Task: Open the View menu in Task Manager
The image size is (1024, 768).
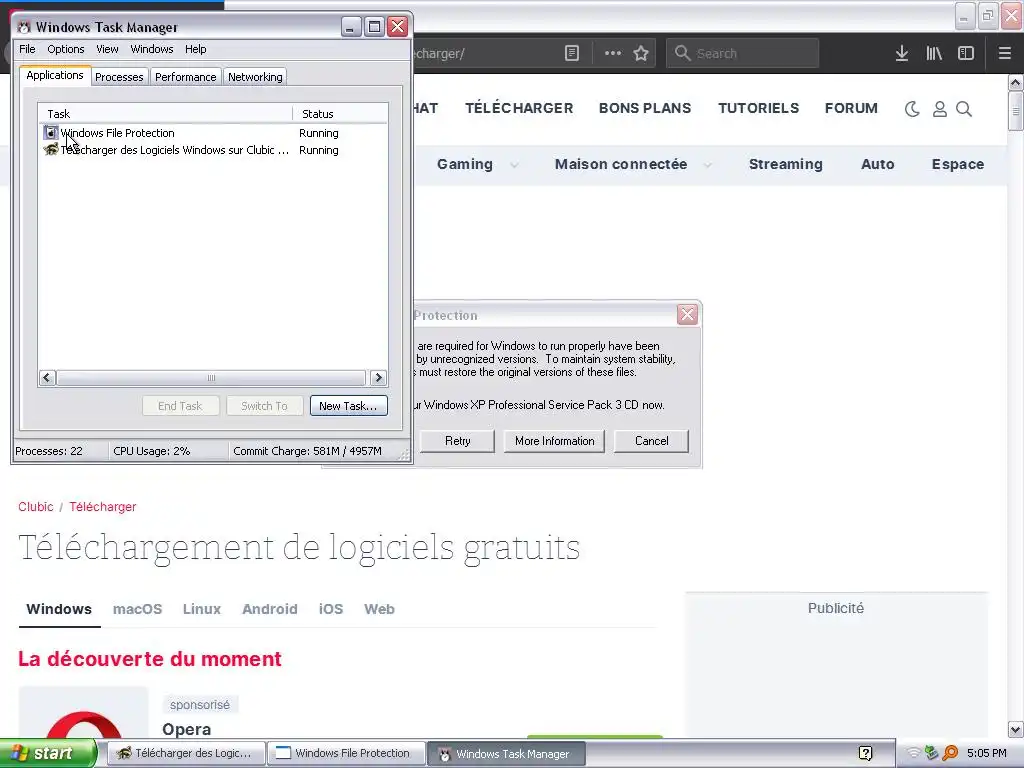Action: (107, 49)
